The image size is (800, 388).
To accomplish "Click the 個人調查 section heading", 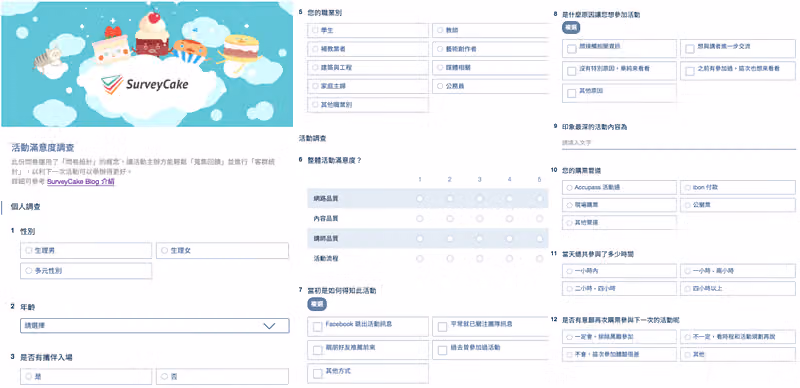I will click(x=26, y=207).
